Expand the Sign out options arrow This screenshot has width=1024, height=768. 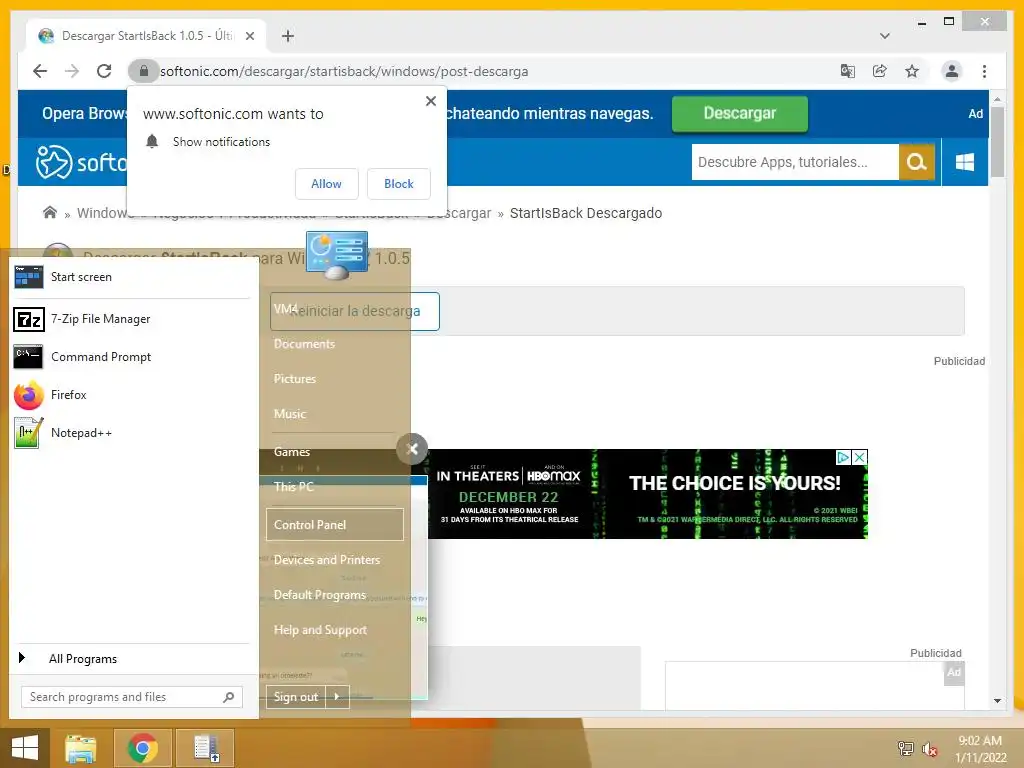point(337,697)
